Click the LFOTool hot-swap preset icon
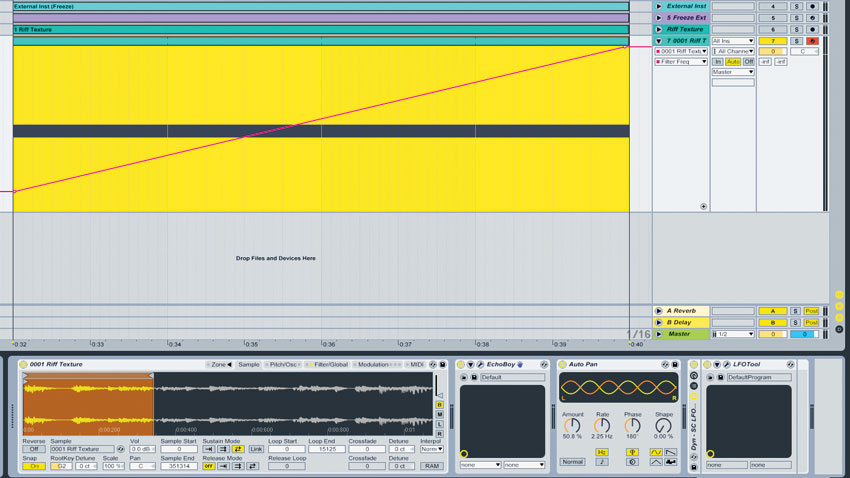The height and width of the screenshot is (478, 850). pyautogui.click(x=790, y=365)
